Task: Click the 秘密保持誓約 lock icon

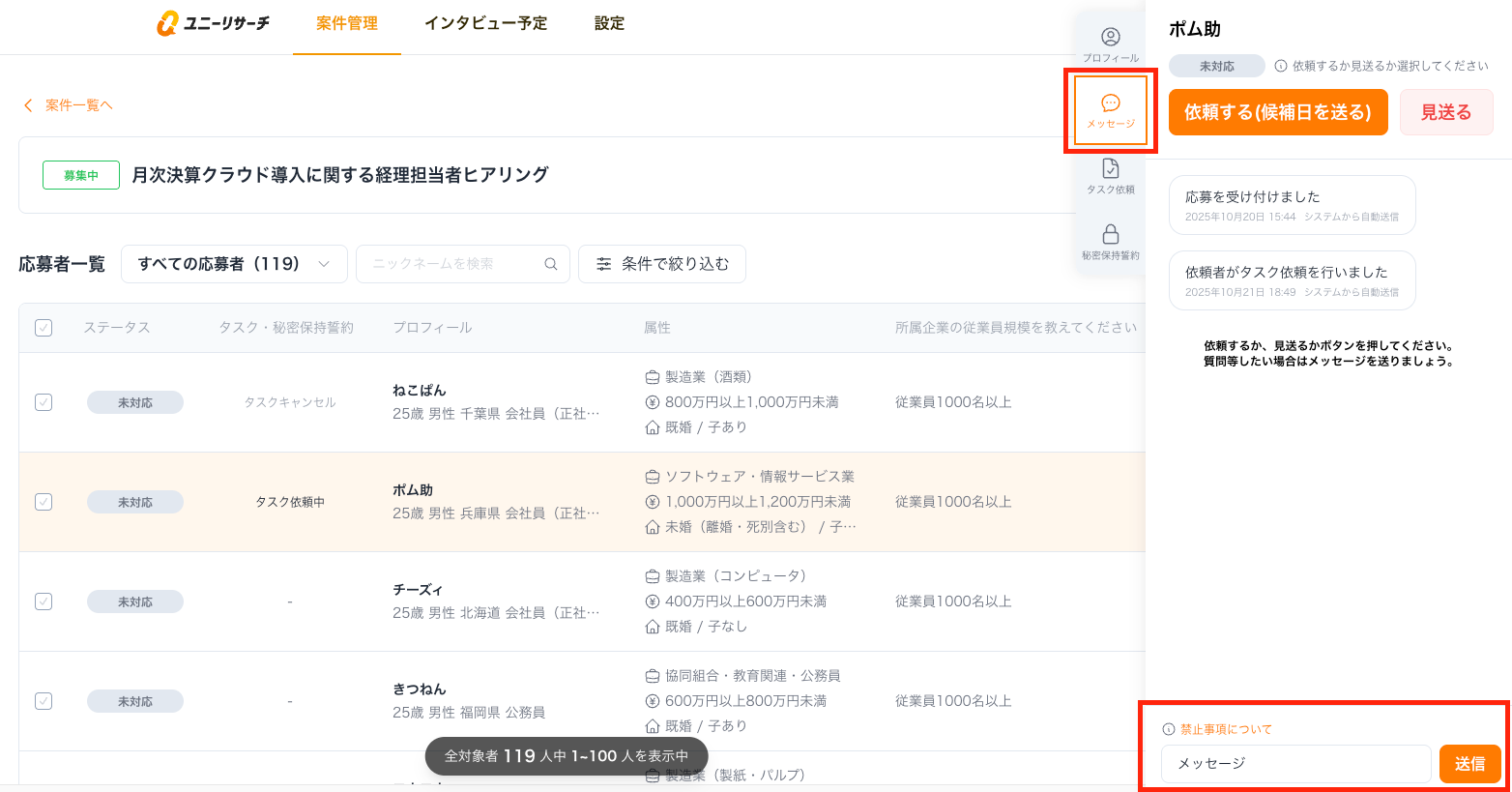Action: pyautogui.click(x=1111, y=235)
